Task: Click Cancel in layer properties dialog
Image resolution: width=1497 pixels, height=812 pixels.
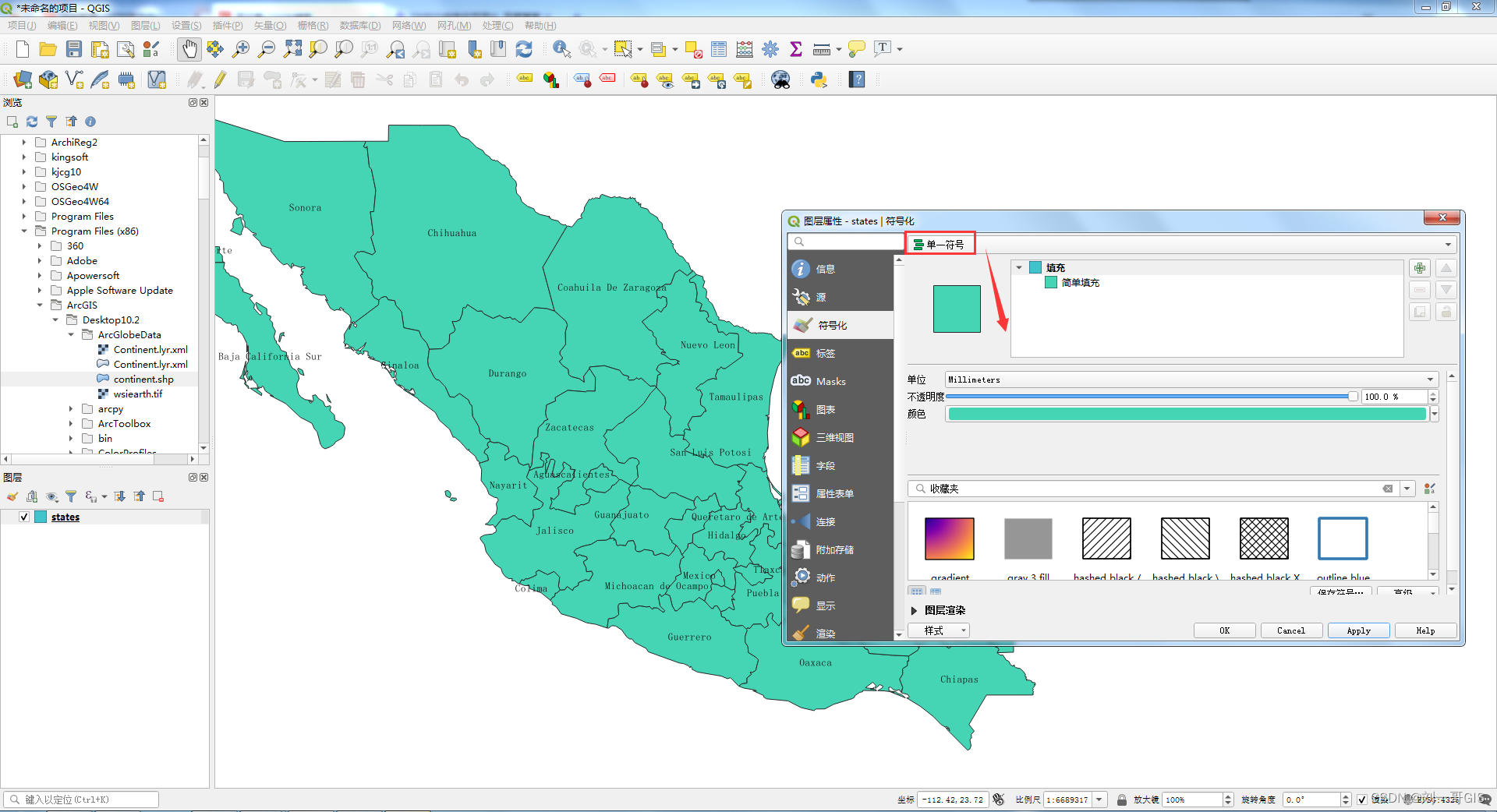Action: [x=1291, y=630]
